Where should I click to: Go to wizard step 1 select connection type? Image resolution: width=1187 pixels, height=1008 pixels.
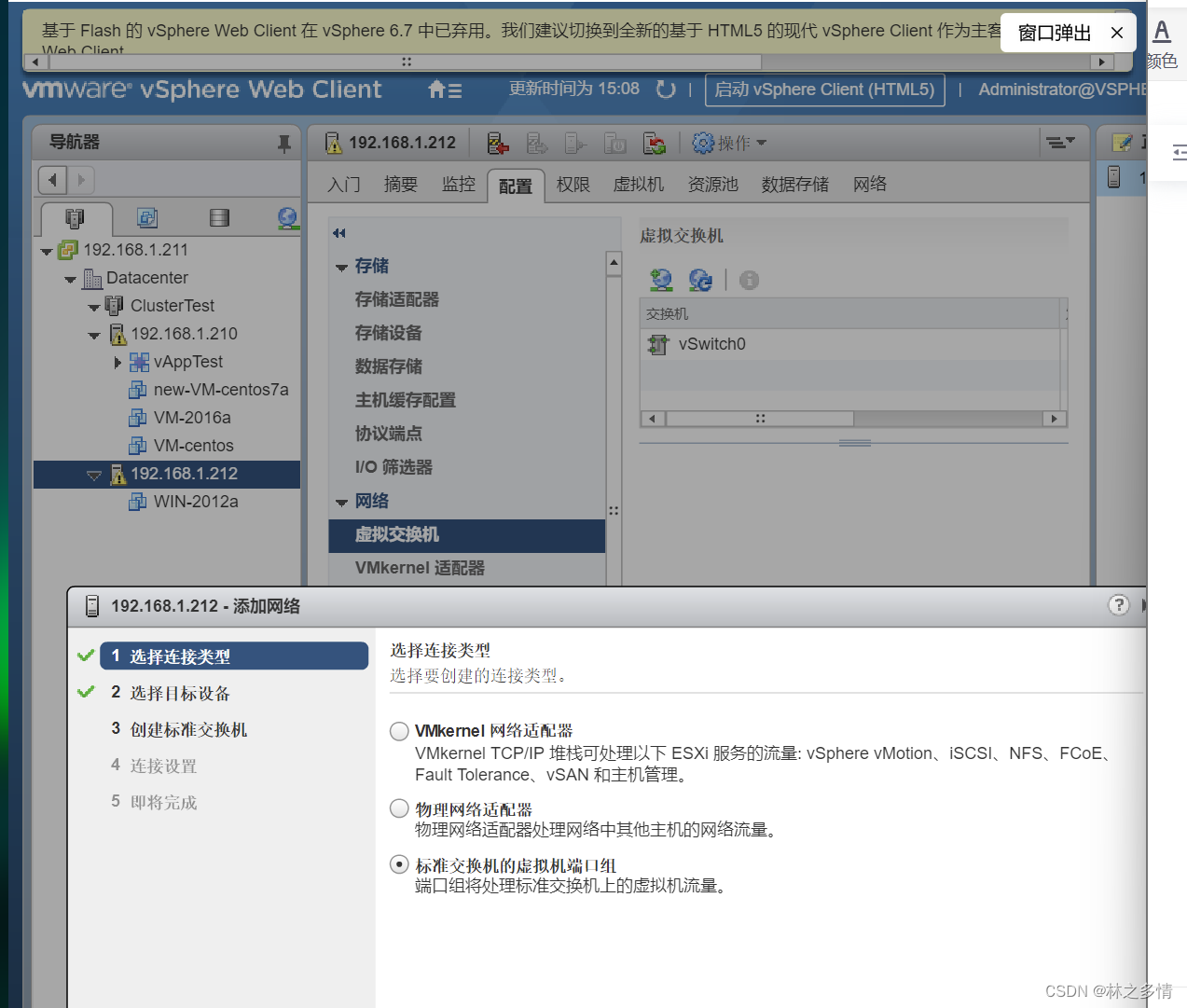point(234,656)
